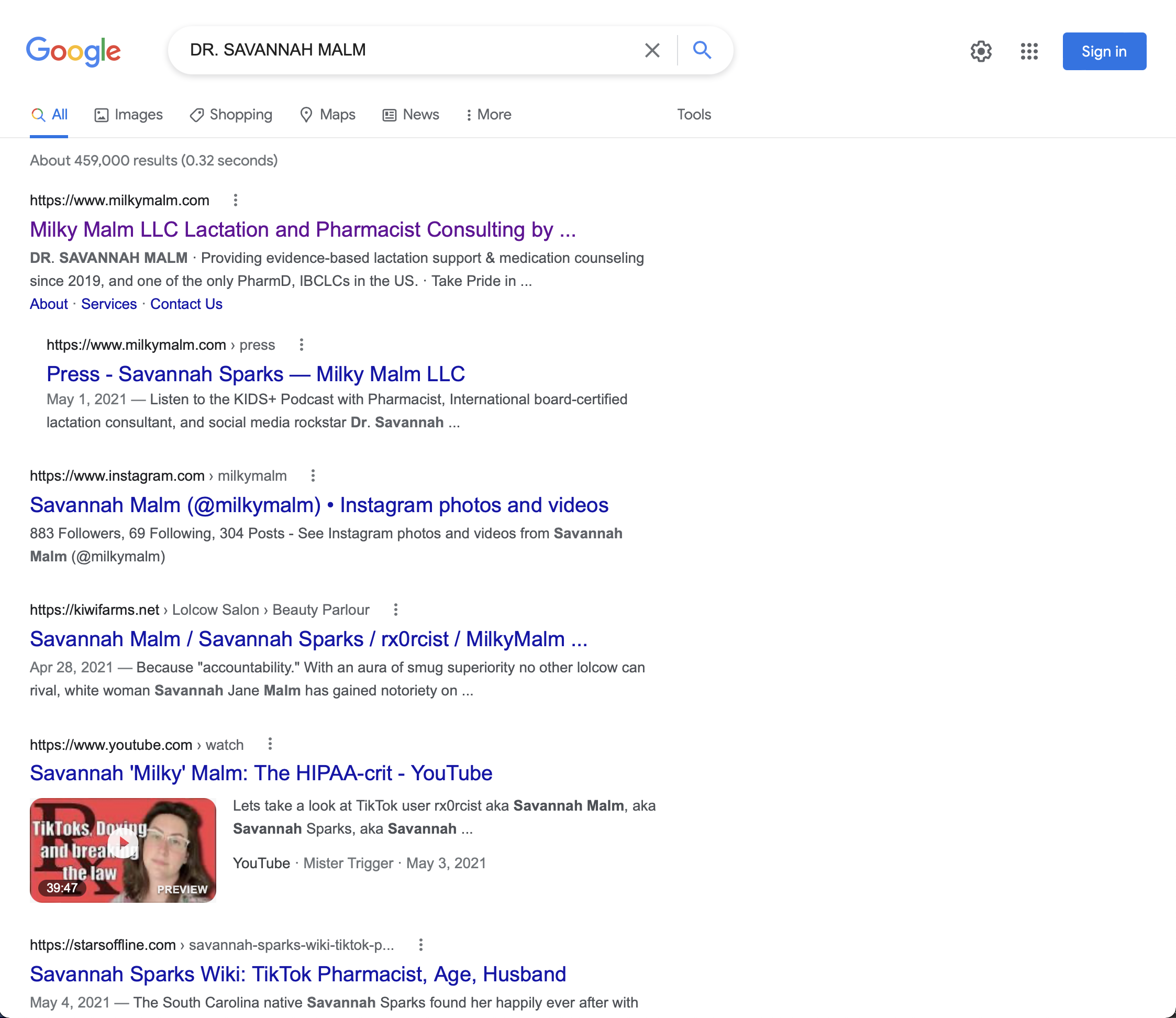This screenshot has height=1018, width=1176.
Task: Click the magnifying glass search icon
Action: point(702,50)
